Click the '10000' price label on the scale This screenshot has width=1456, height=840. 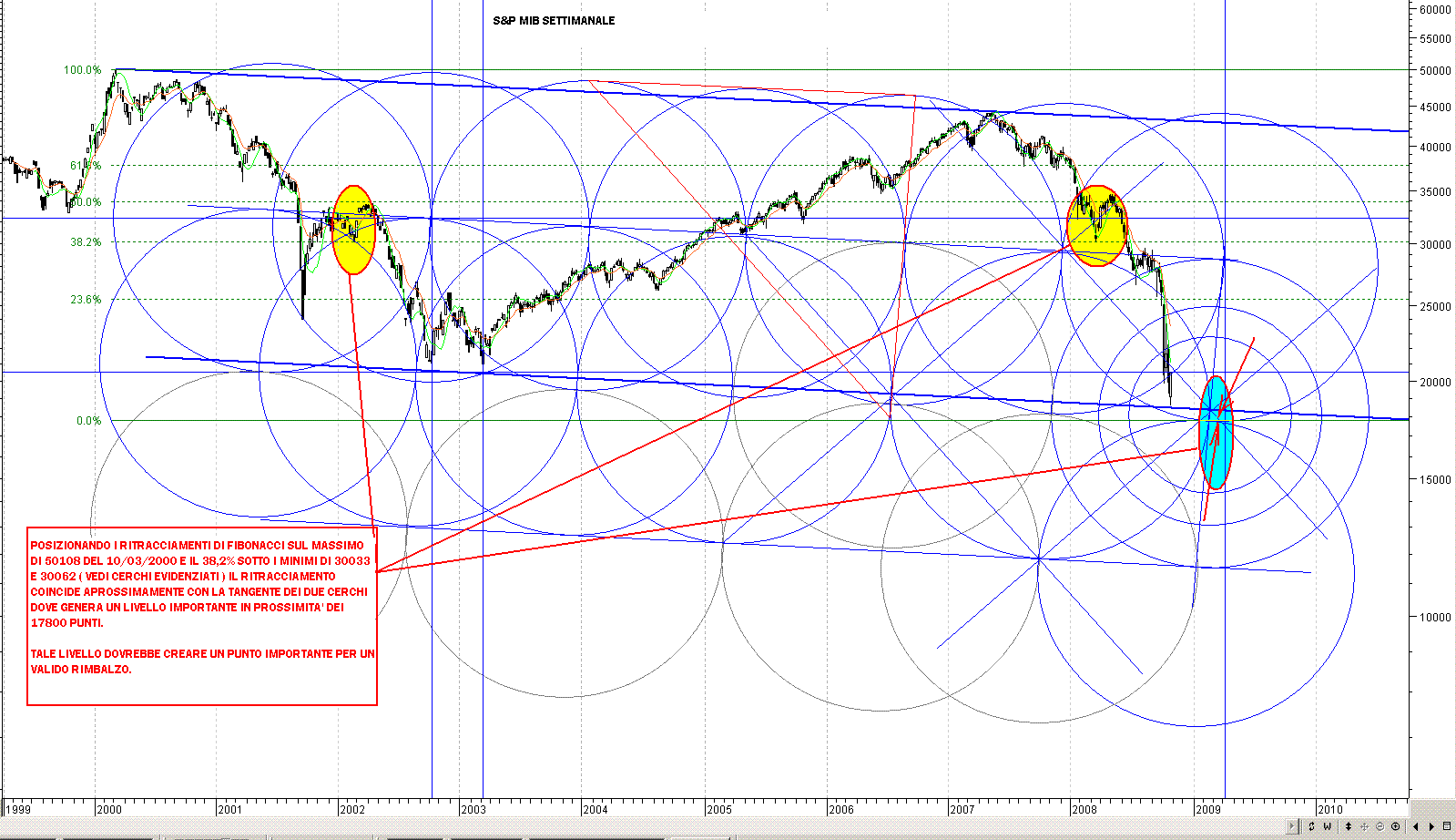(1435, 618)
